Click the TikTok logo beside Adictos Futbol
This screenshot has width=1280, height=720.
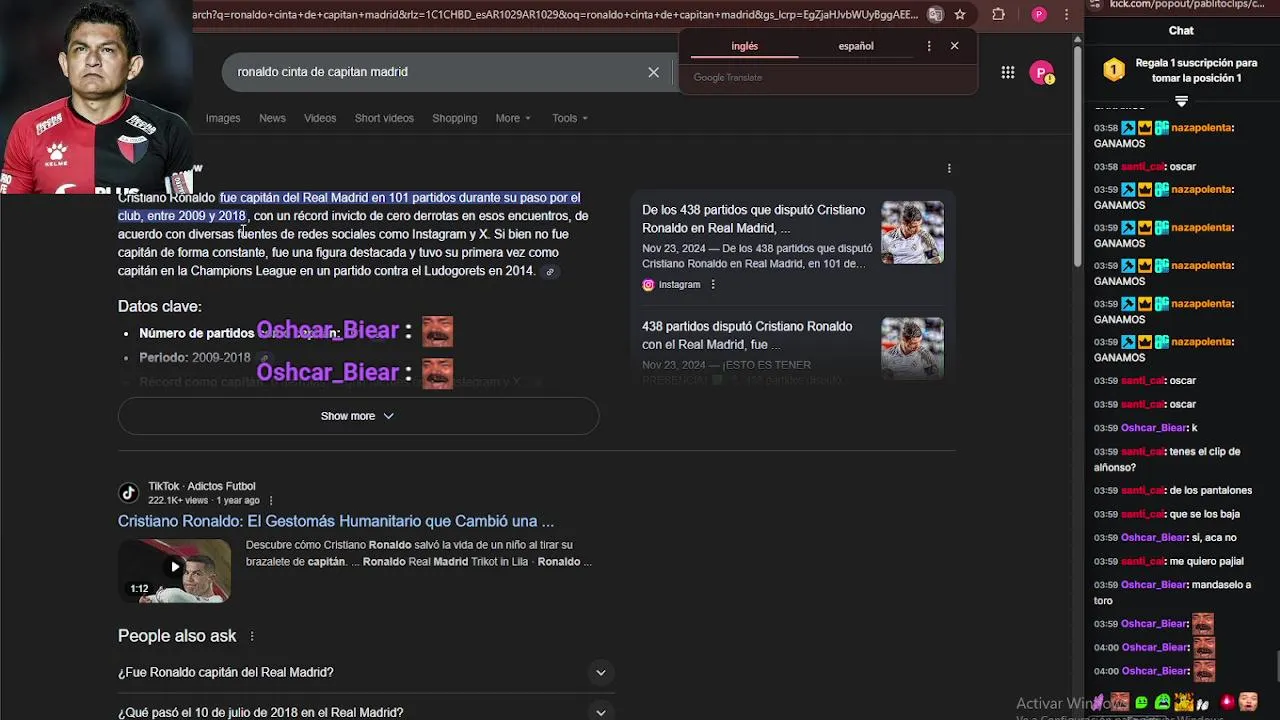coord(128,492)
